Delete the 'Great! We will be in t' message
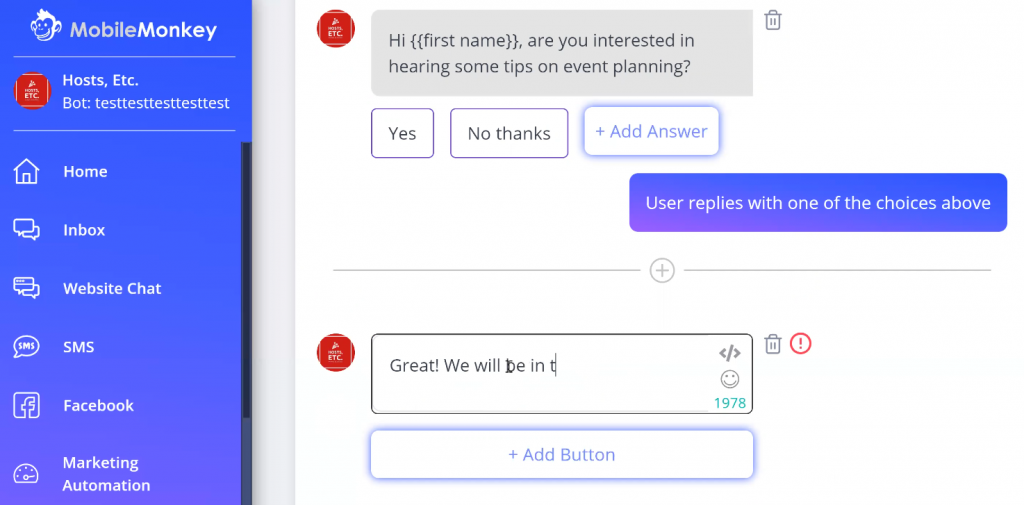The image size is (1024, 505). (773, 344)
